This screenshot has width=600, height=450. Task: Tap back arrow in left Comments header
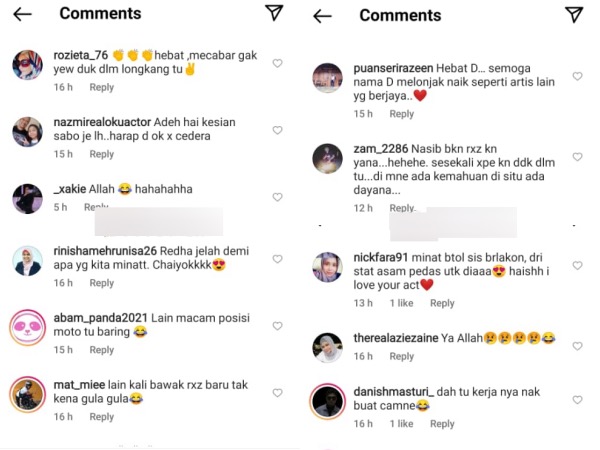(23, 14)
